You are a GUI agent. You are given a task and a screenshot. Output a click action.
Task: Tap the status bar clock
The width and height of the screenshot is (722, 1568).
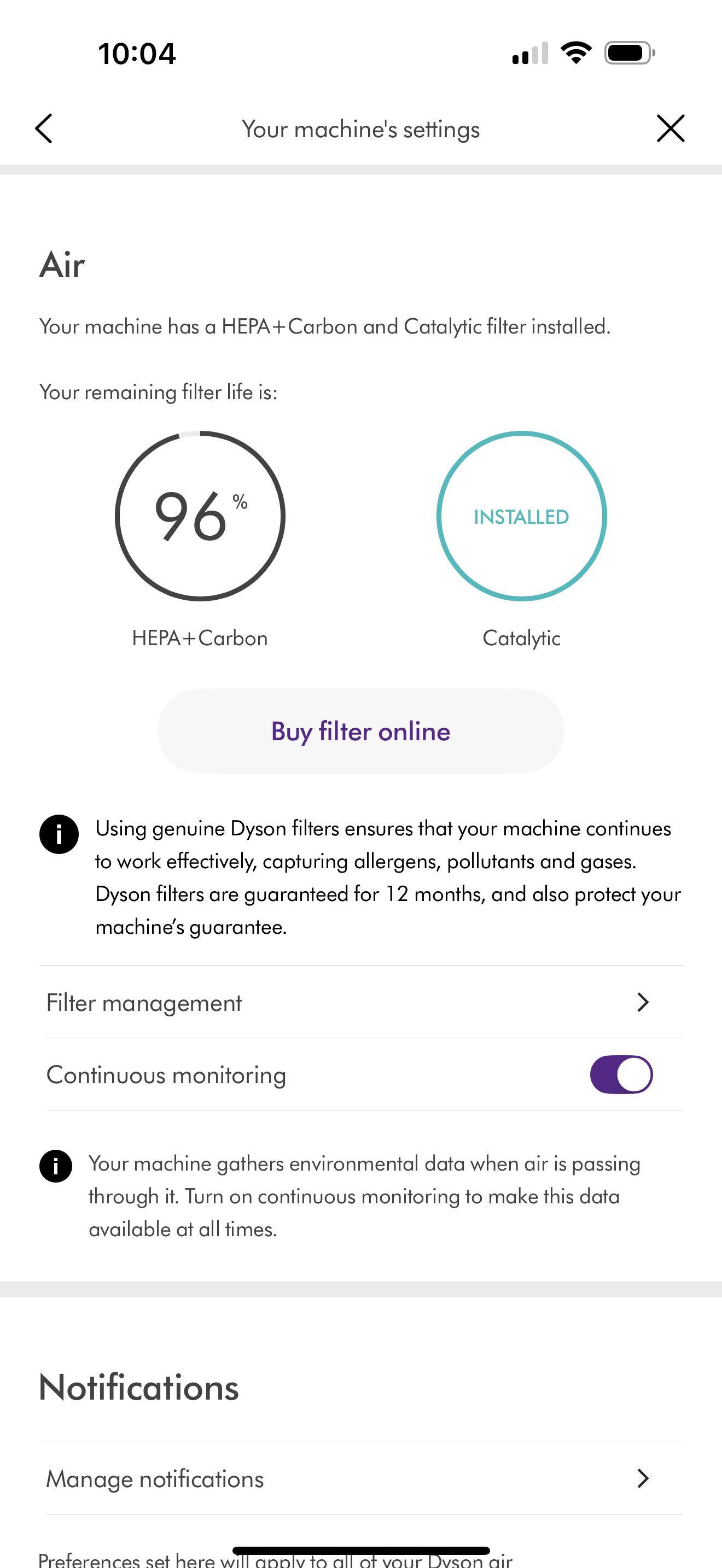pos(137,54)
